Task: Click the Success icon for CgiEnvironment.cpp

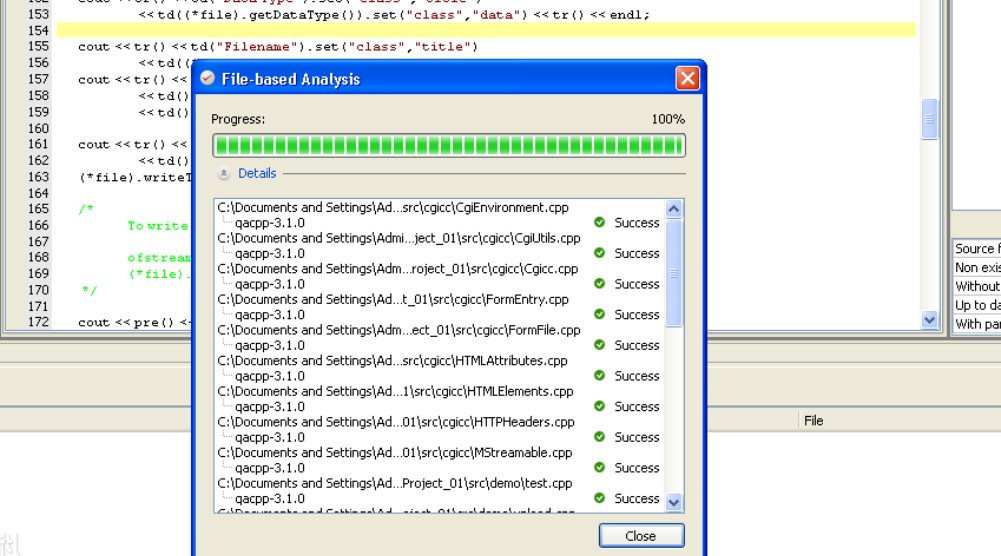Action: [600, 223]
